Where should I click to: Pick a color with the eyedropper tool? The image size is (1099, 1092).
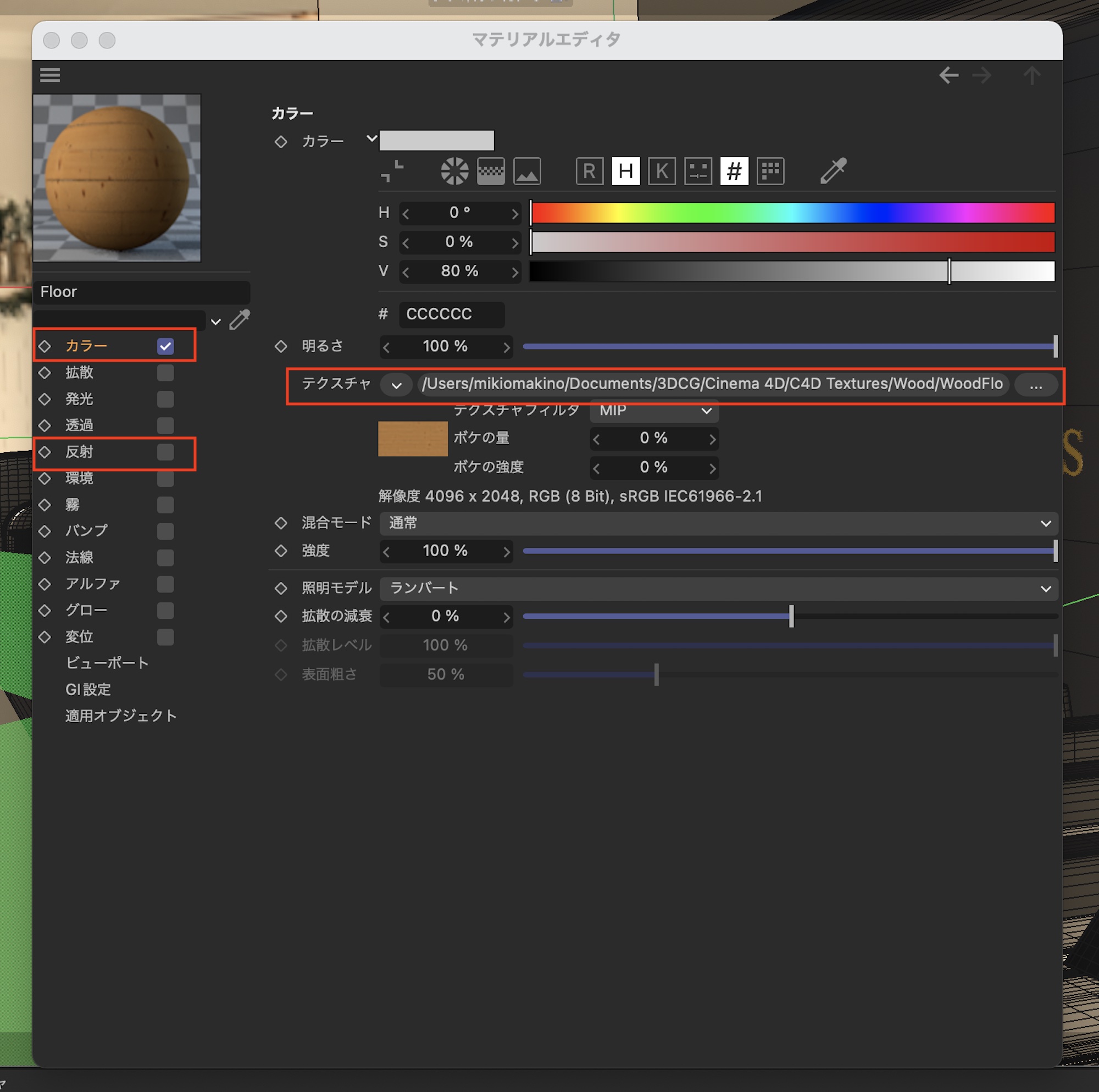[834, 171]
